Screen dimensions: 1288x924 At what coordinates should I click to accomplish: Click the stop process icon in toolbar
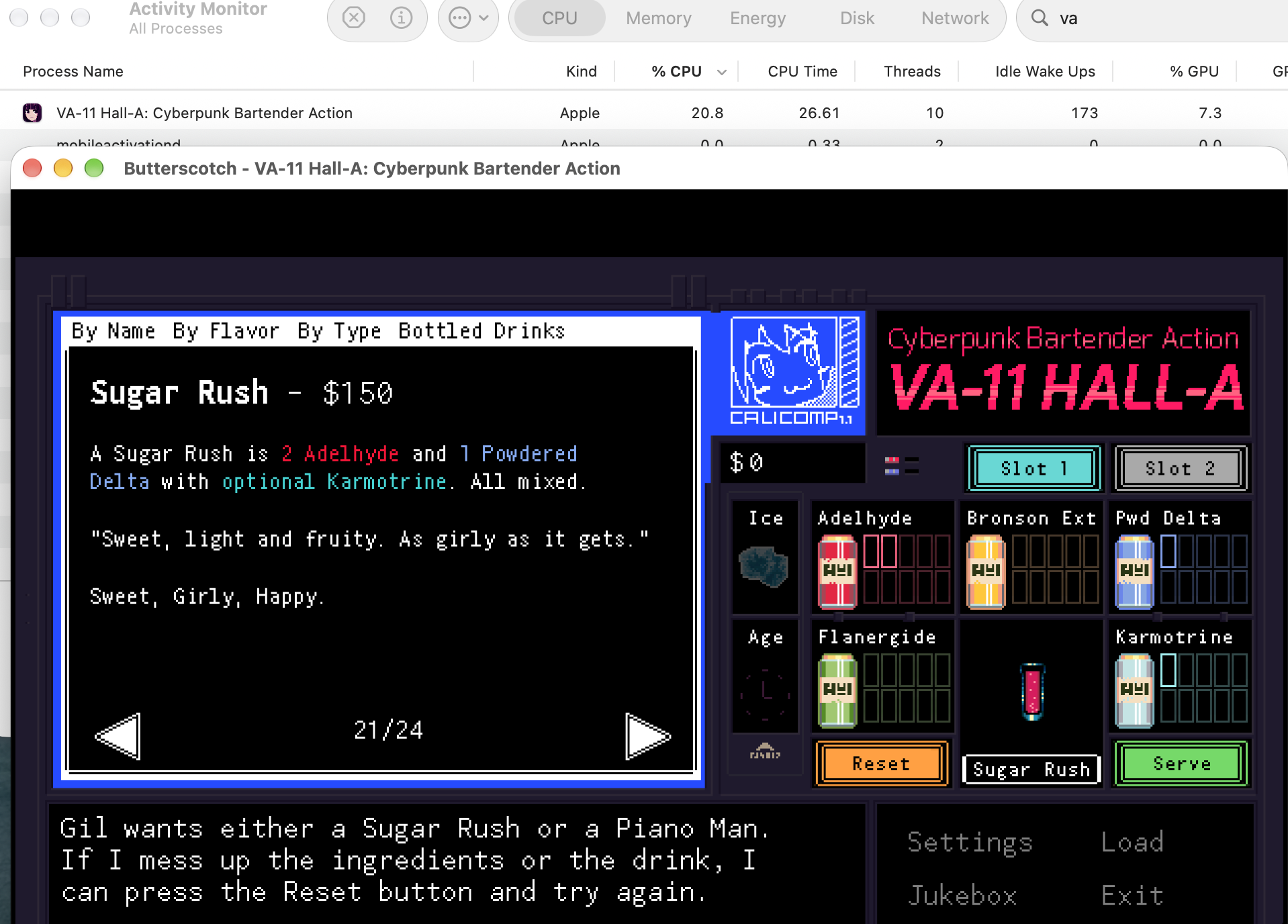click(353, 18)
